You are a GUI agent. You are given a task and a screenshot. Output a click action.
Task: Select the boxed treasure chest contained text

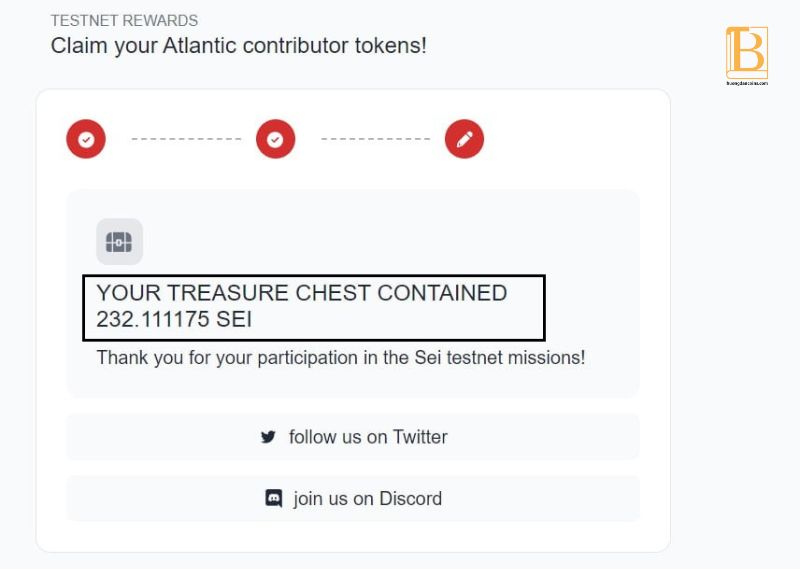(314, 308)
